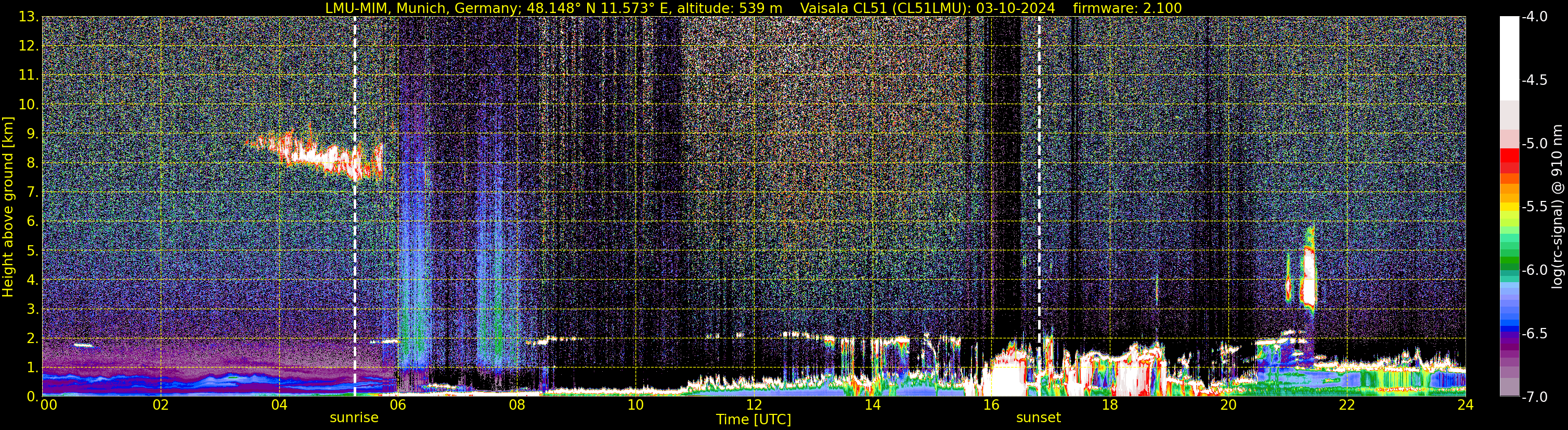Click the 'Vaisala CL51 (CL51LMU)' title text
This screenshot has width=1568, height=430.
884,8
